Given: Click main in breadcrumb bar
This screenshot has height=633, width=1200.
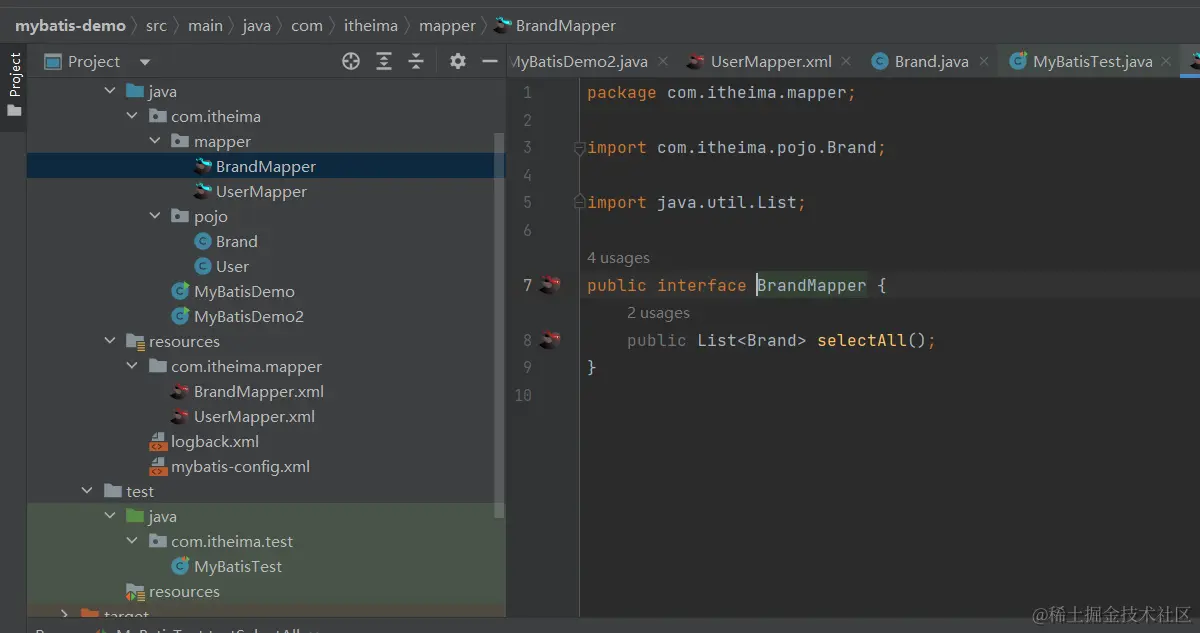Looking at the screenshot, I should 205,25.
